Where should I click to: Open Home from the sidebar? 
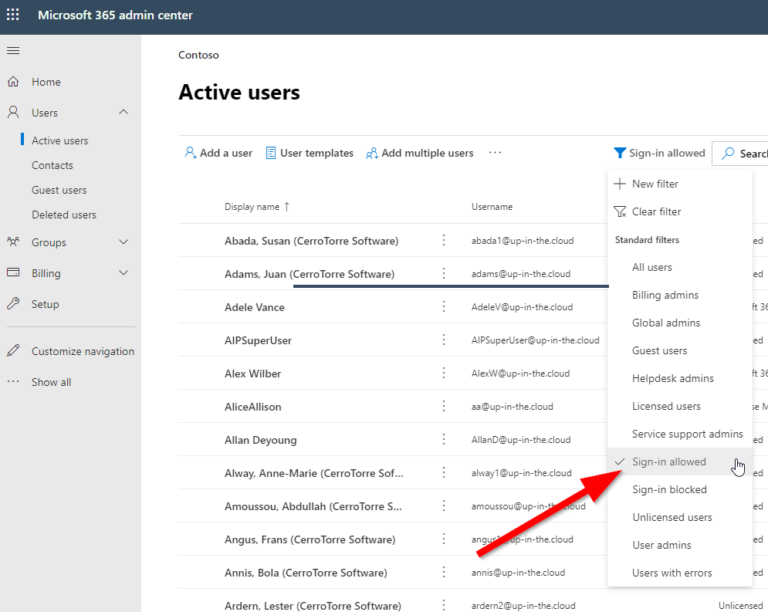[45, 82]
